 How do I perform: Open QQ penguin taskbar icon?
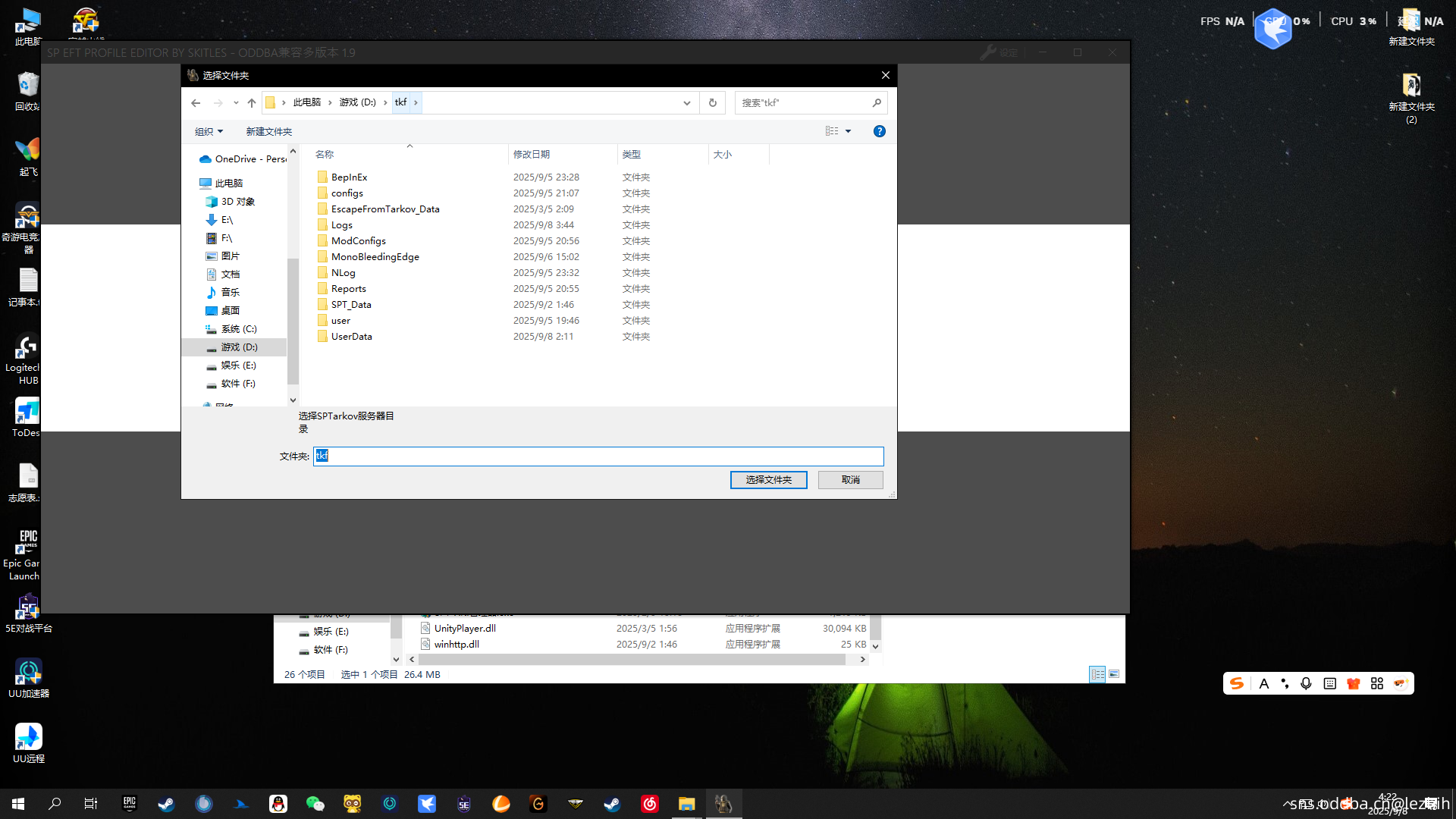[x=278, y=804]
